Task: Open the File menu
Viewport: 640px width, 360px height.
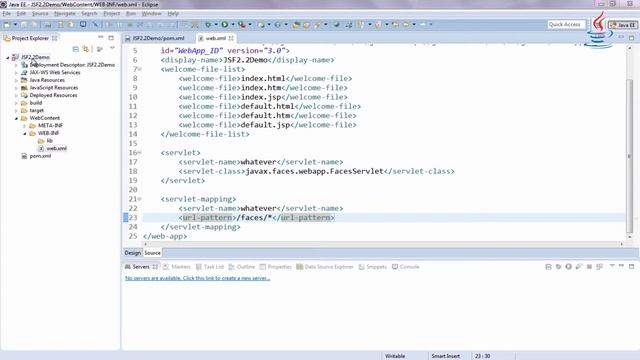Action: (x=7, y=13)
